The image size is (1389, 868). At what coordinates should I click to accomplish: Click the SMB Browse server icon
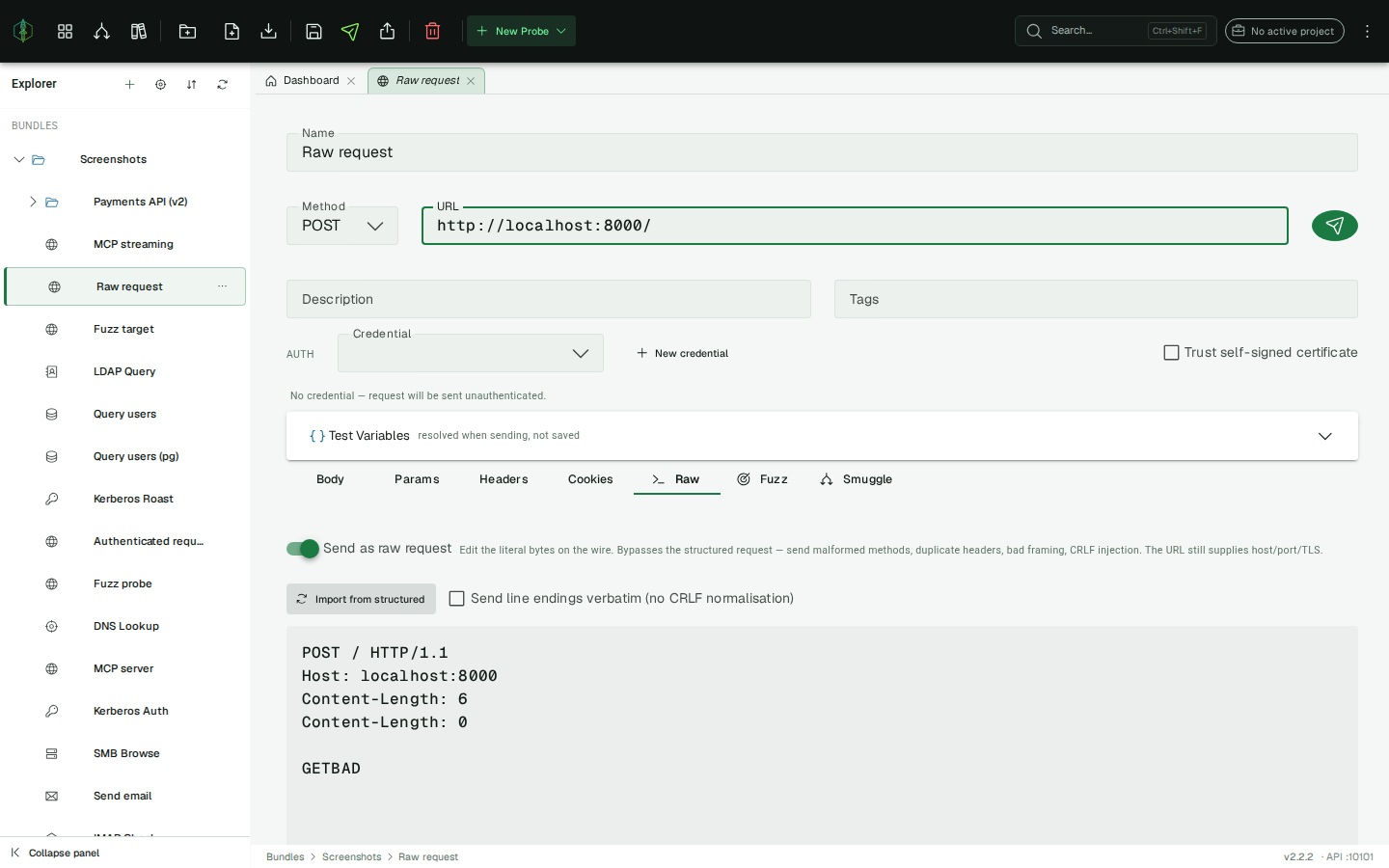point(52,753)
